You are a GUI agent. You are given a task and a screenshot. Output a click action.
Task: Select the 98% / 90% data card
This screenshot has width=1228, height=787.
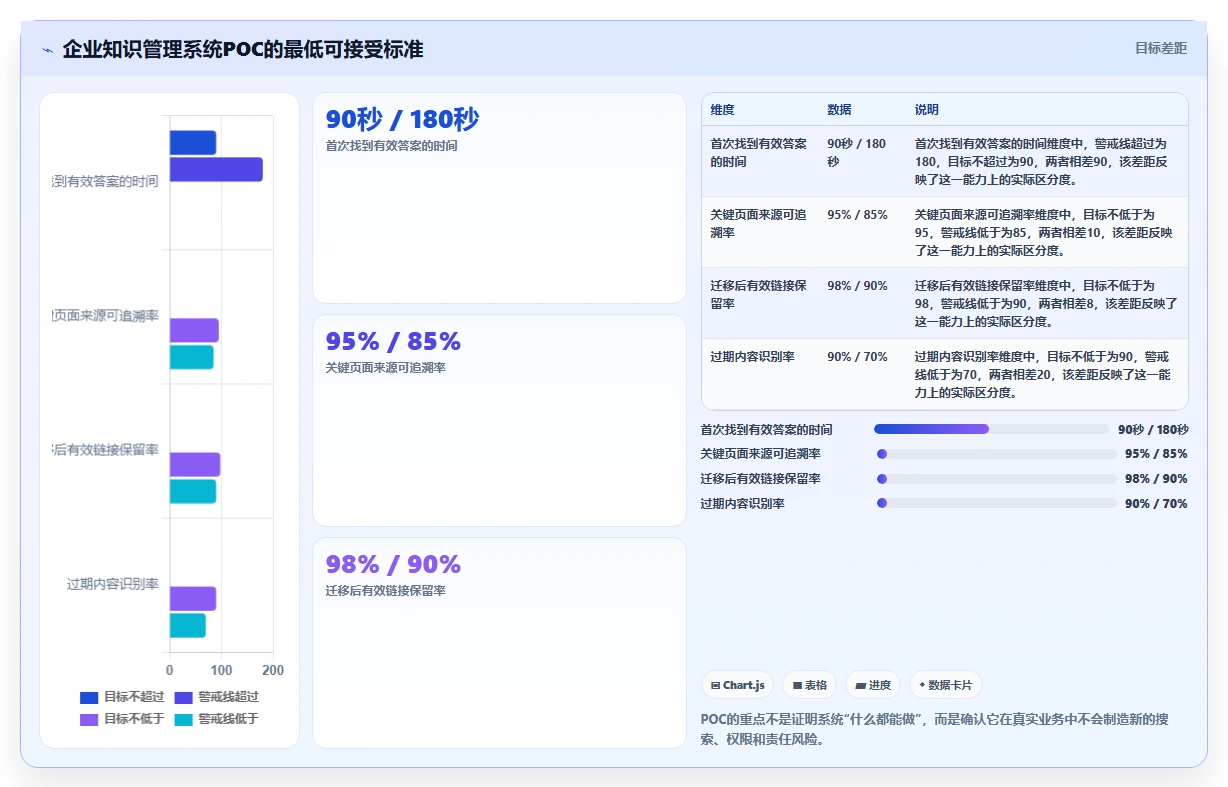(499, 643)
